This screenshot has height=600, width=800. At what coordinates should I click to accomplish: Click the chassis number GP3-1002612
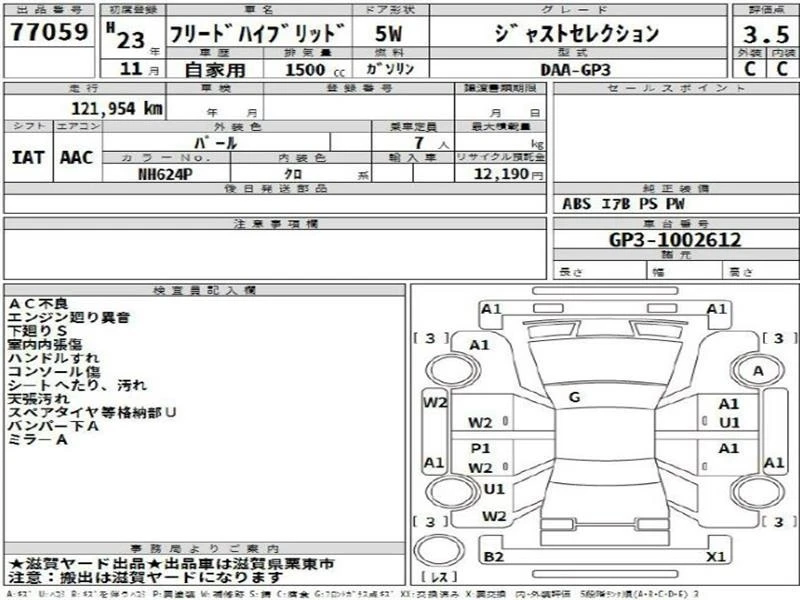point(674,239)
